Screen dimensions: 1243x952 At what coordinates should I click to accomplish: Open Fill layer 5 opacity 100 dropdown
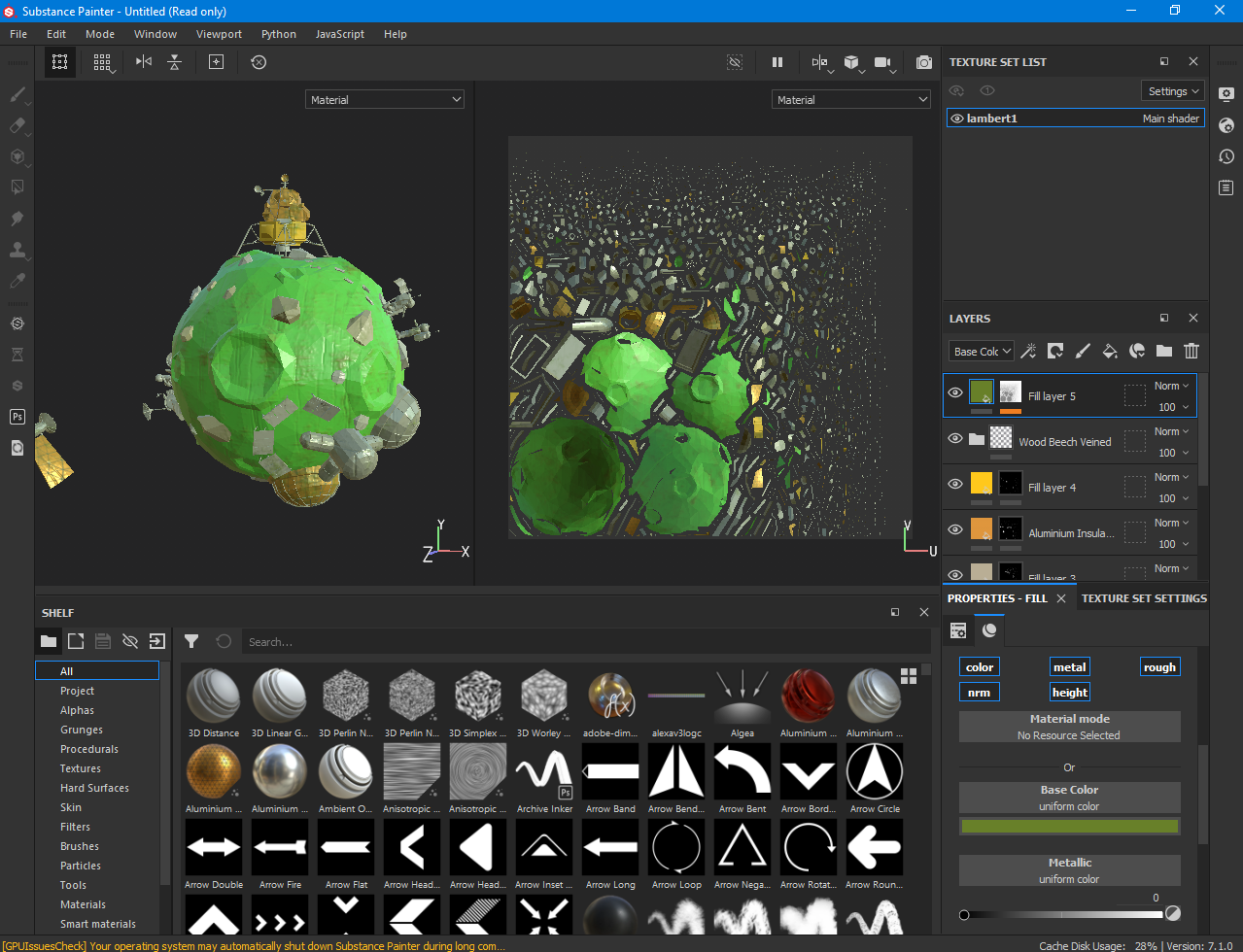pos(1173,407)
